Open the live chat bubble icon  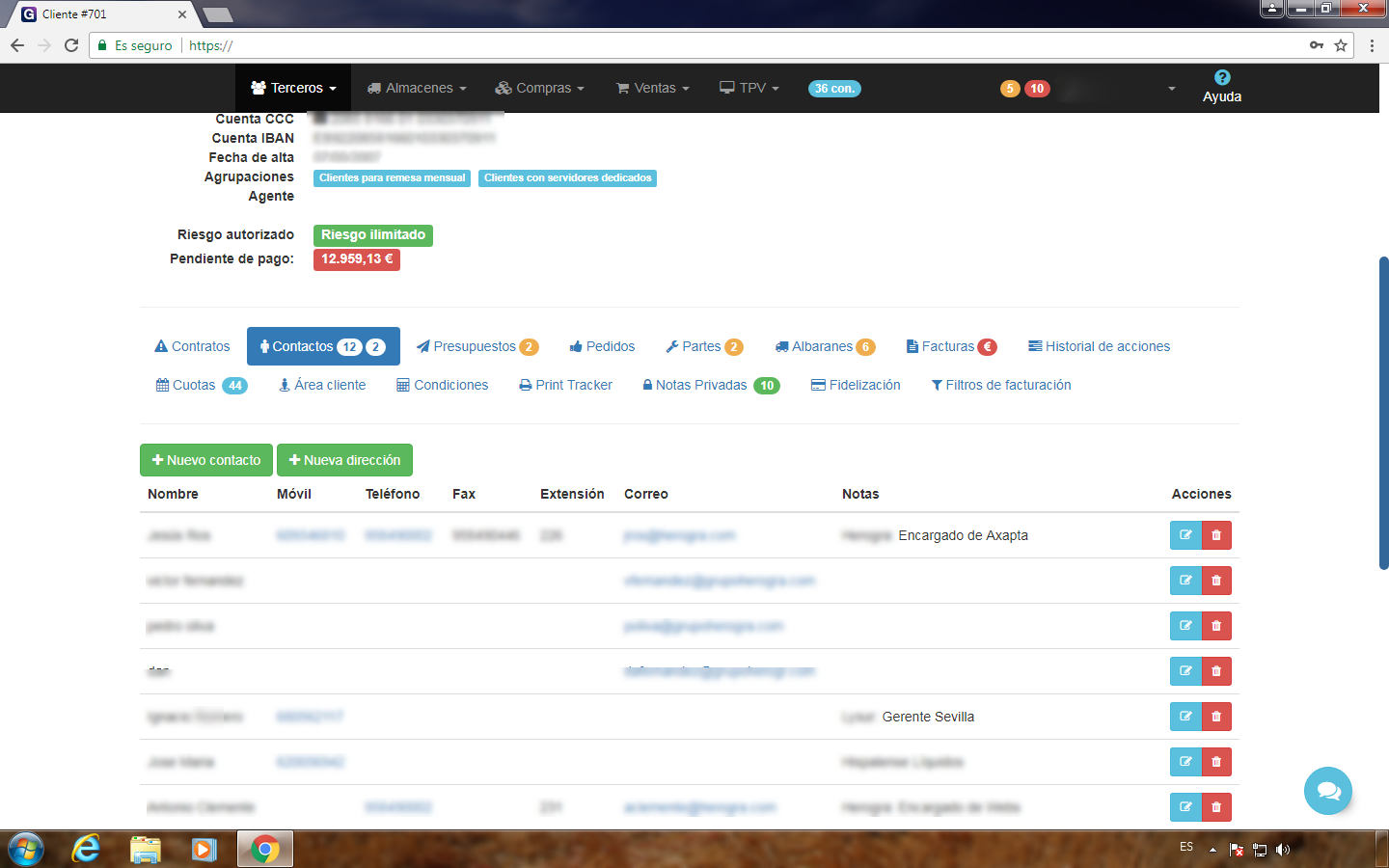click(x=1327, y=791)
